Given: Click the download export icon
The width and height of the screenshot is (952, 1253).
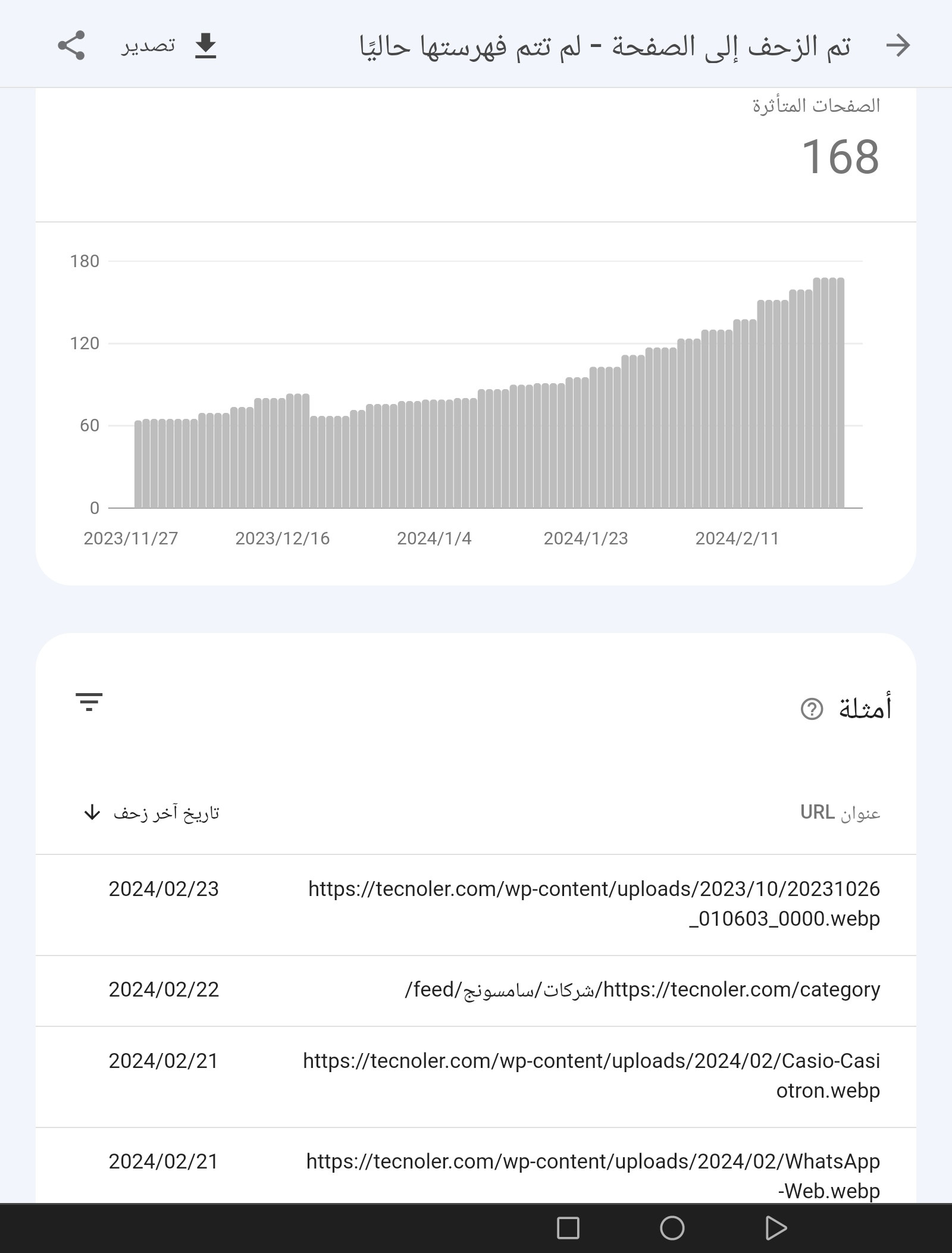Looking at the screenshot, I should pos(205,46).
